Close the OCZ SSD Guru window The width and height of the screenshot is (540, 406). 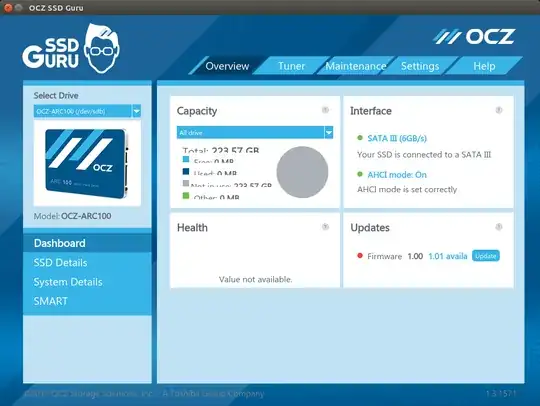click(x=8, y=8)
